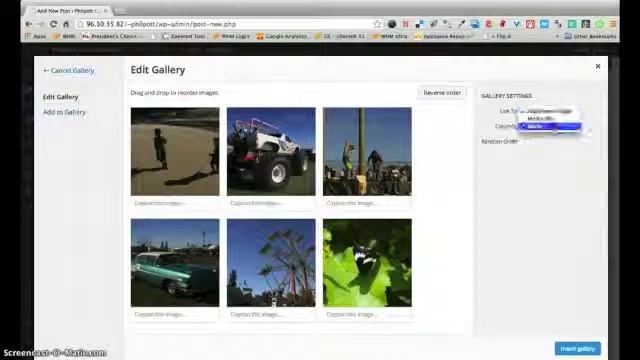
Task: Open the President's Choice bookmark
Action: click(111, 36)
